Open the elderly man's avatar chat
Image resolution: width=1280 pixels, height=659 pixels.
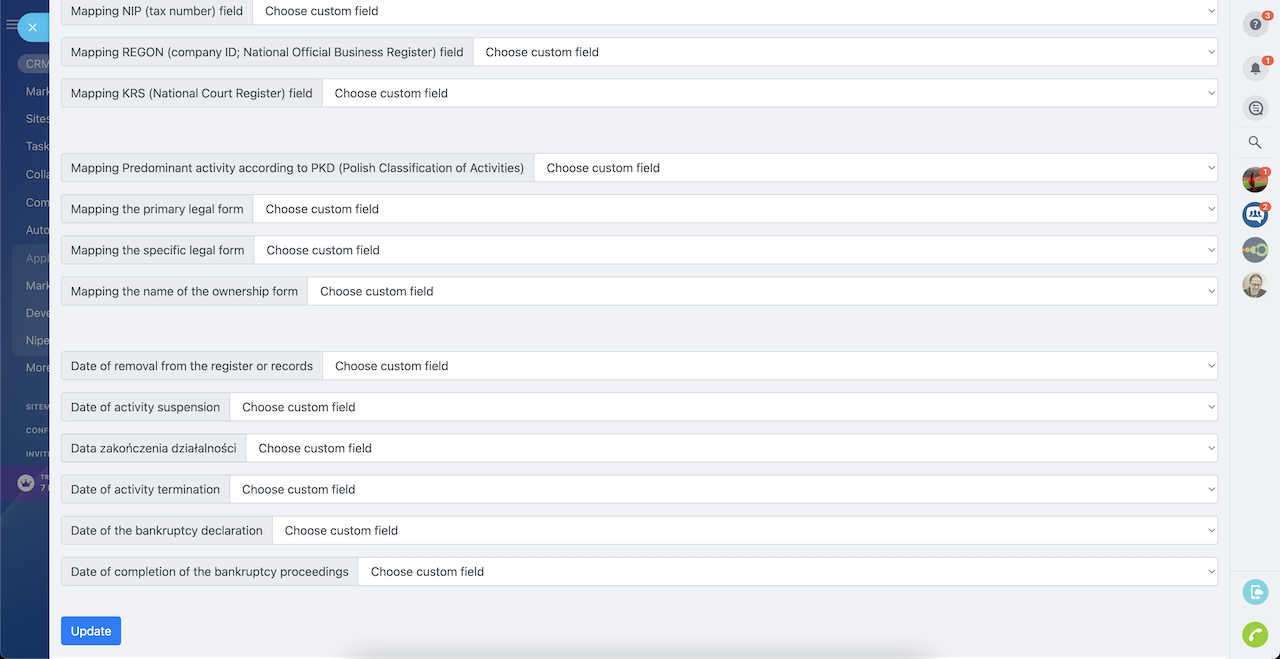pos(1254,285)
